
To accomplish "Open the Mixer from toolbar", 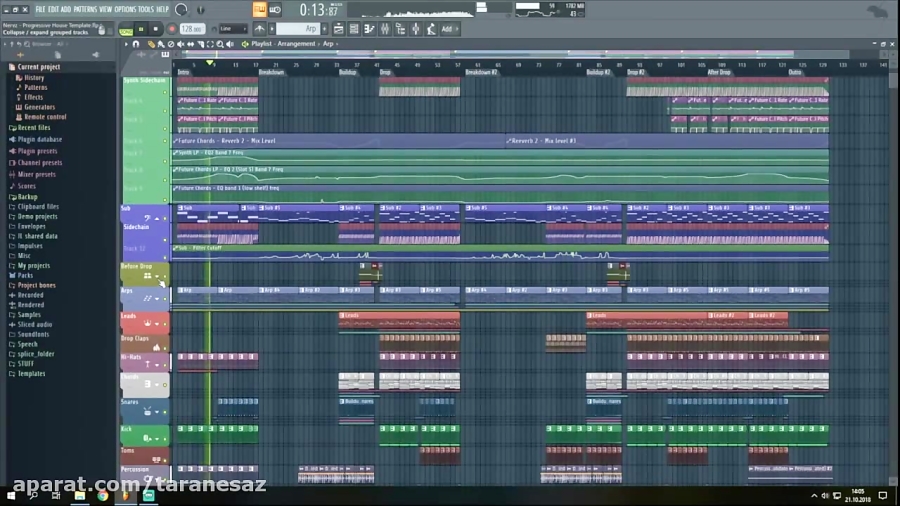I will pos(385,29).
